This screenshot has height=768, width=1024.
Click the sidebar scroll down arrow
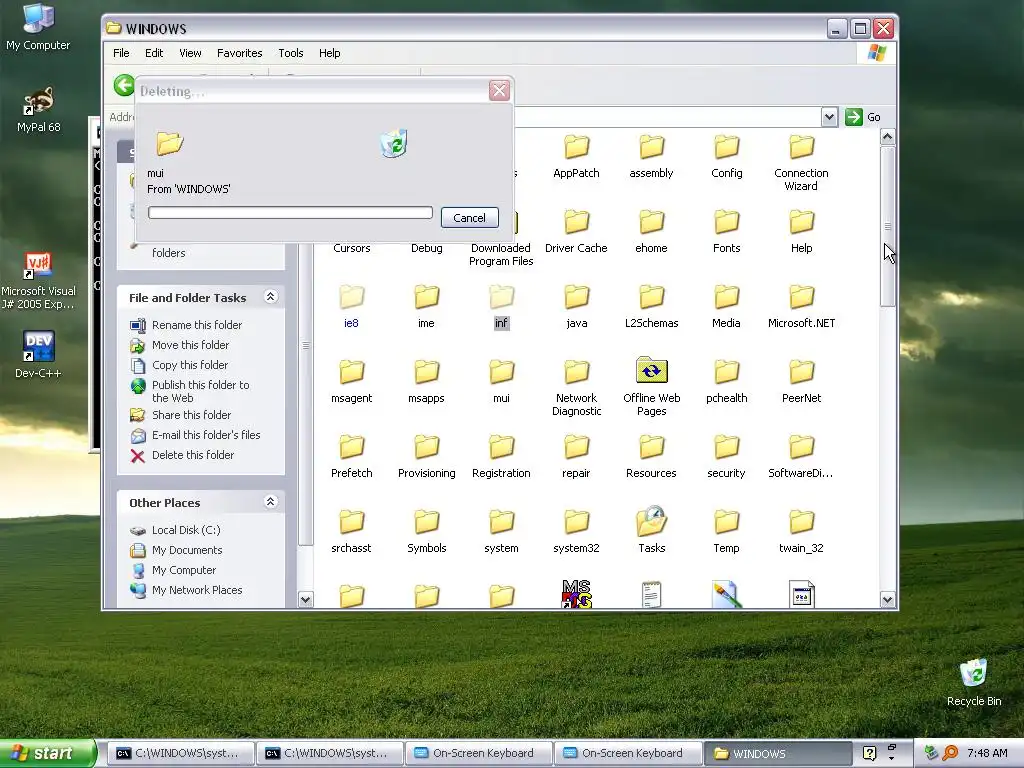[305, 599]
